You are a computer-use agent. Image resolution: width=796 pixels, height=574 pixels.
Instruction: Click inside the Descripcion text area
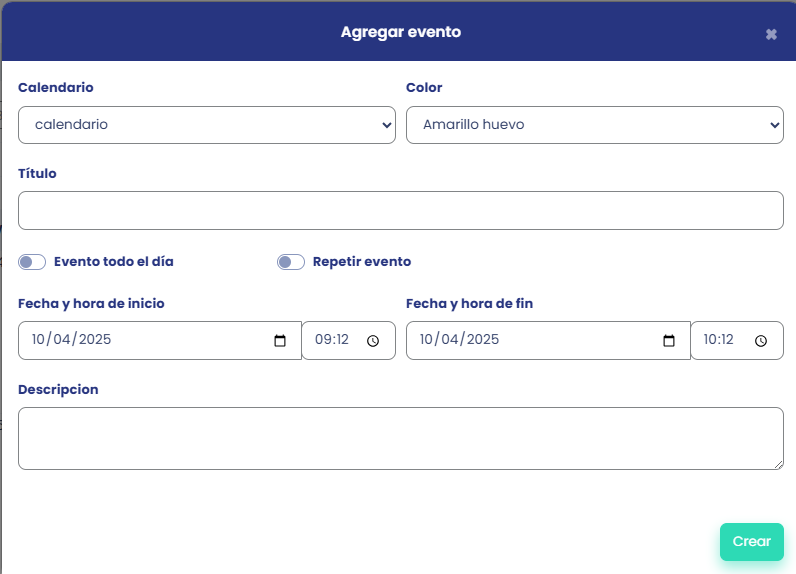(x=400, y=438)
